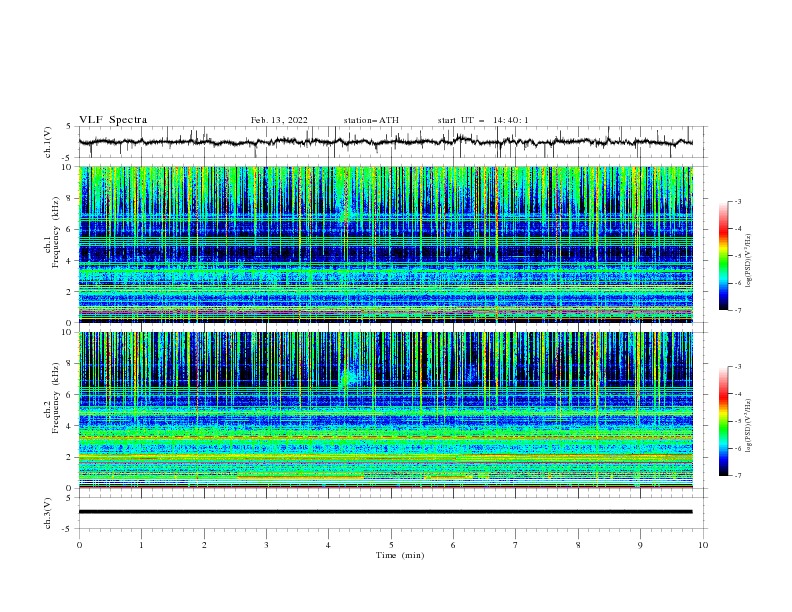Screen dimensions: 792x612
Task: Click the ch.1 colorbar 'log(PSD)(V²/Hz)' label
Action: click(749, 261)
